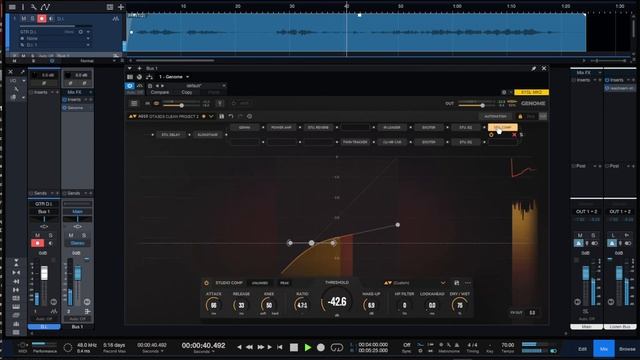
Task: Toggle PEAK detection in Studio Comp
Action: (x=284, y=283)
